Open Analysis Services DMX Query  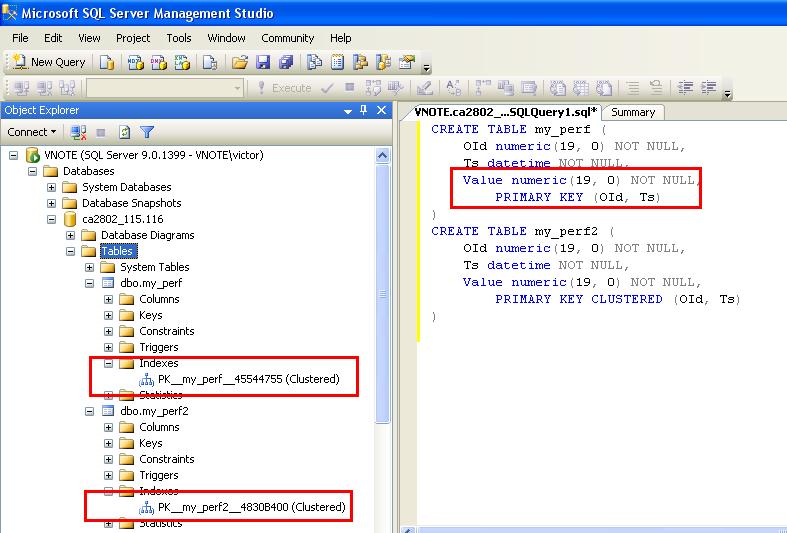159,62
